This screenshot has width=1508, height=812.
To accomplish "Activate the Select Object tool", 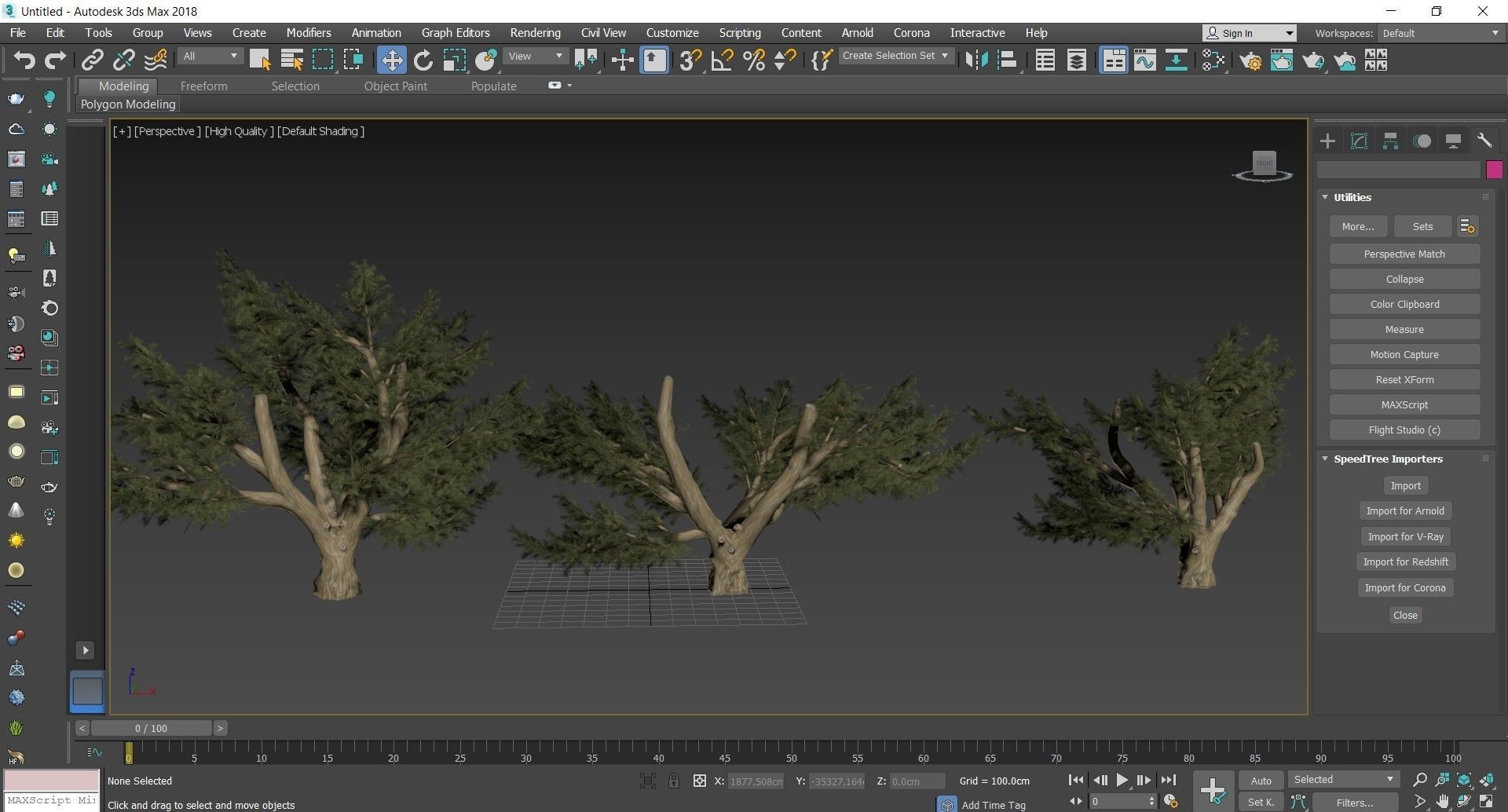I will pos(260,60).
